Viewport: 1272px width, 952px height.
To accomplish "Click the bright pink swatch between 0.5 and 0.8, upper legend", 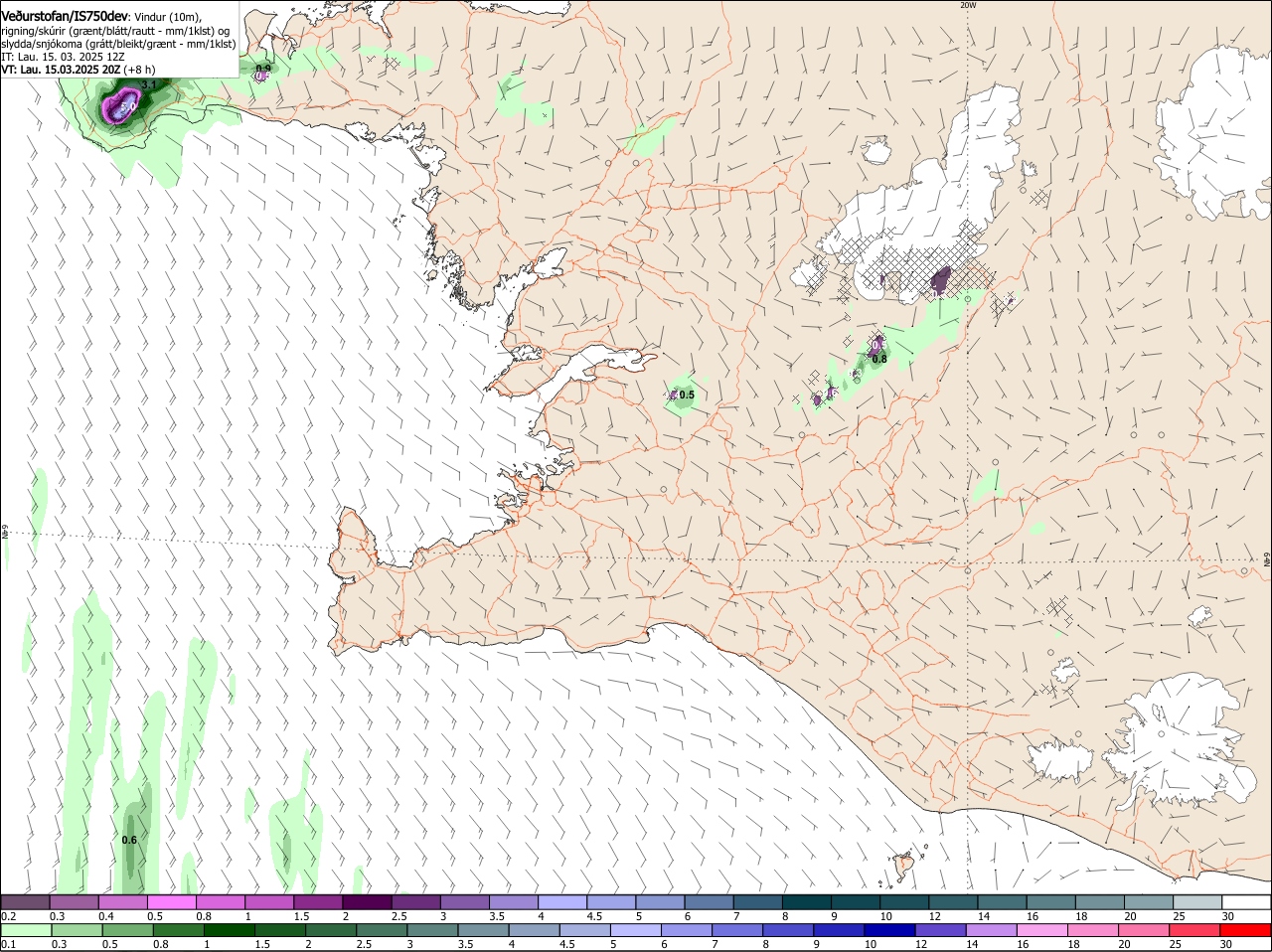I will pyautogui.click(x=171, y=901).
